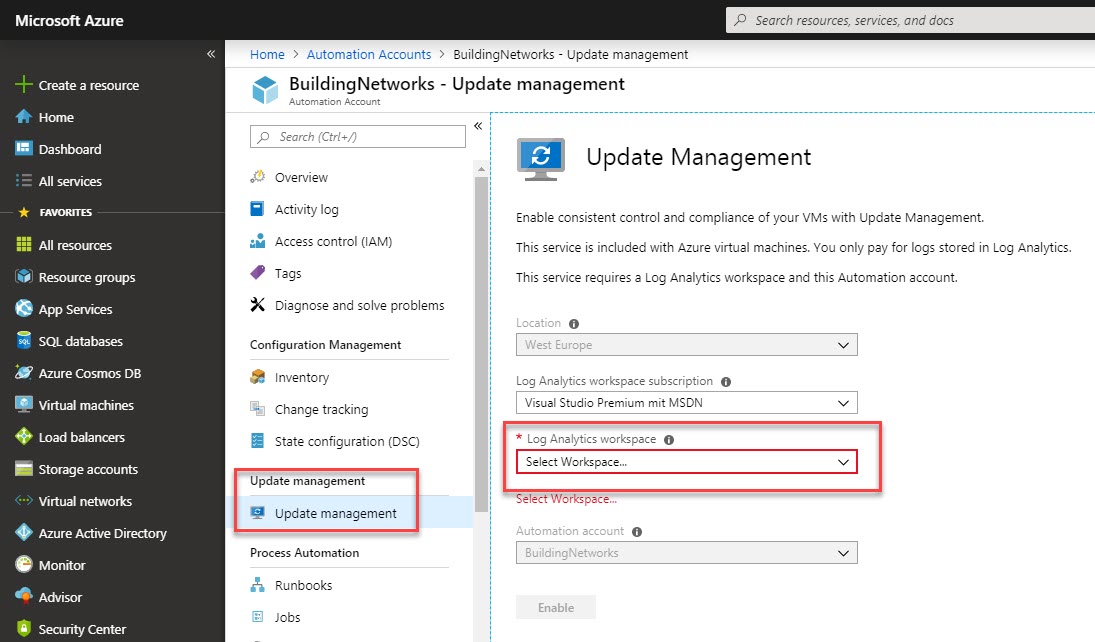1095x642 pixels.
Task: Click the red Select Workspace validation text
Action: pos(566,499)
